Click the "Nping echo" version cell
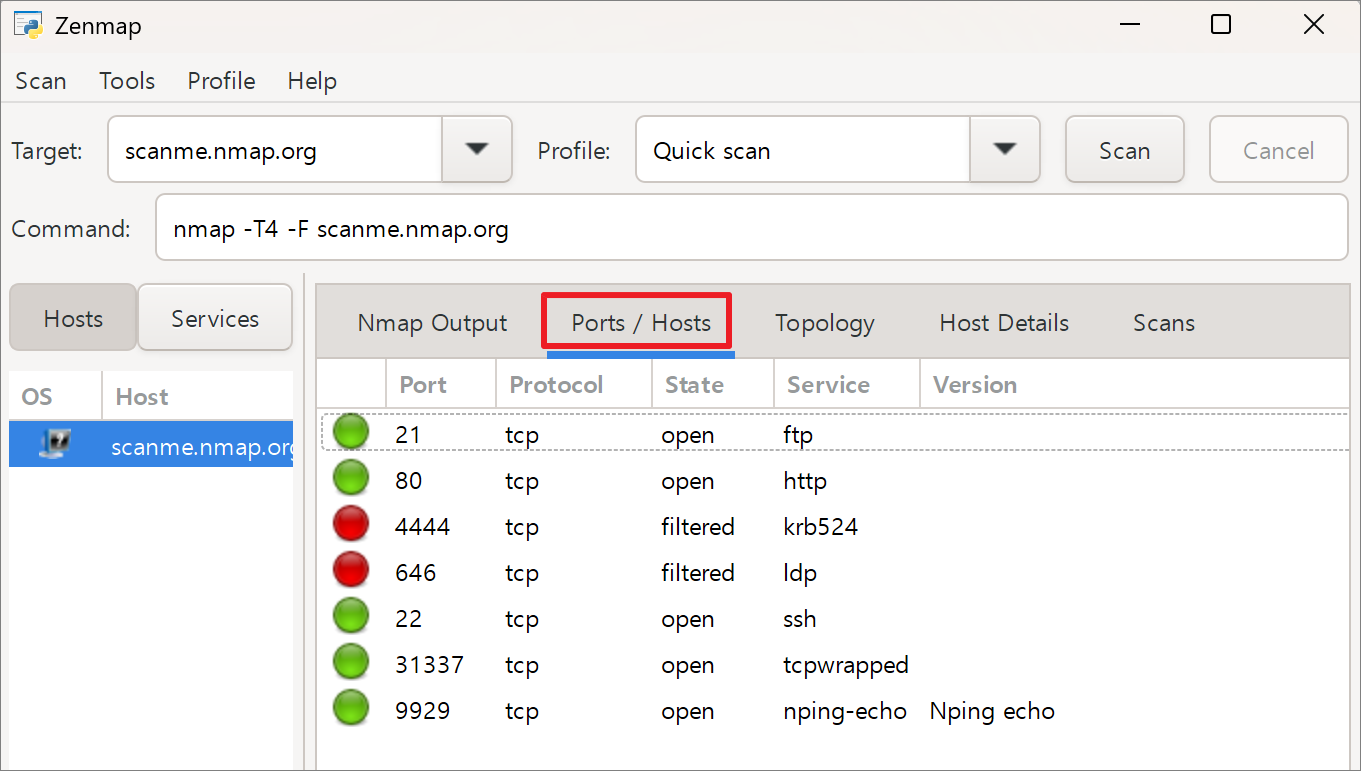 (992, 711)
